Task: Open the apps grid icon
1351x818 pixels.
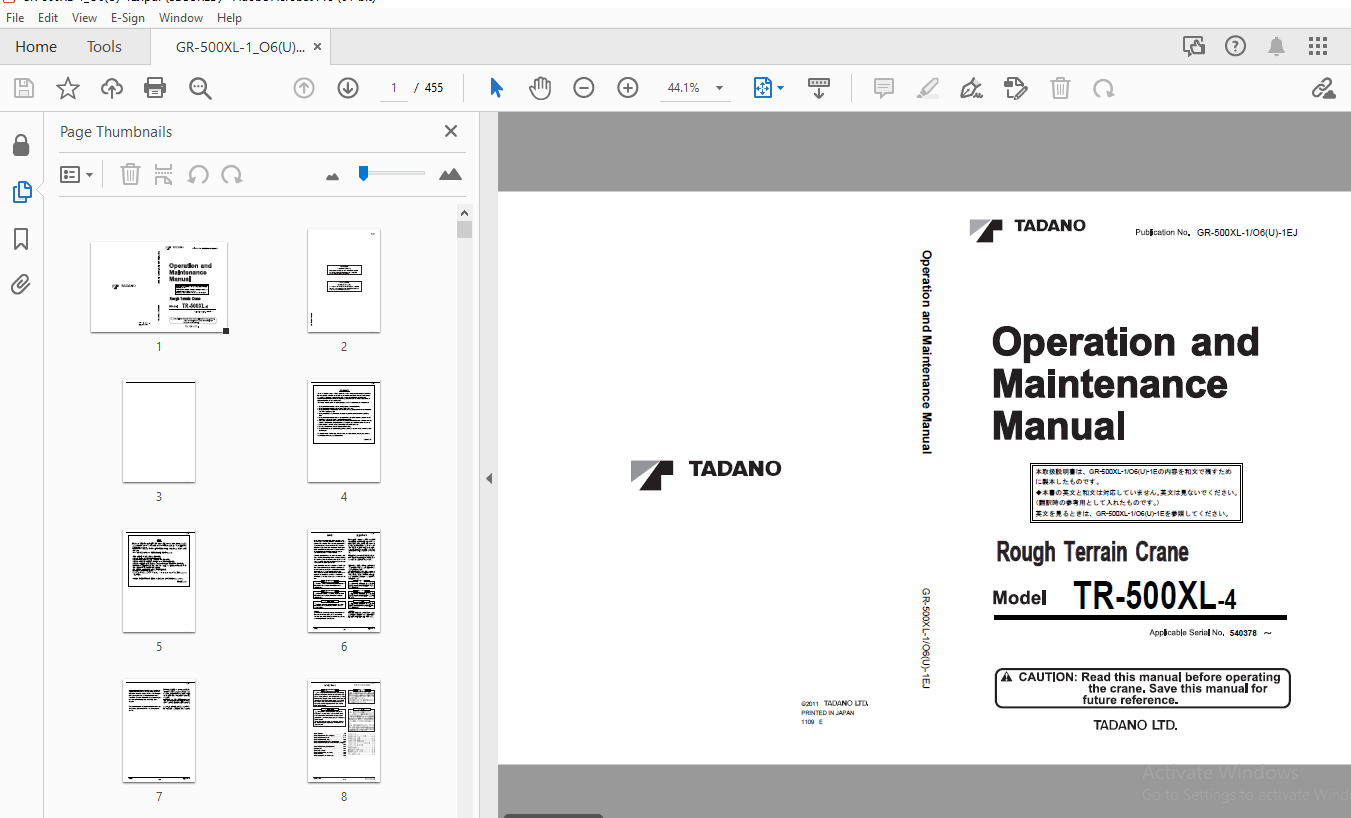Action: pyautogui.click(x=1318, y=46)
